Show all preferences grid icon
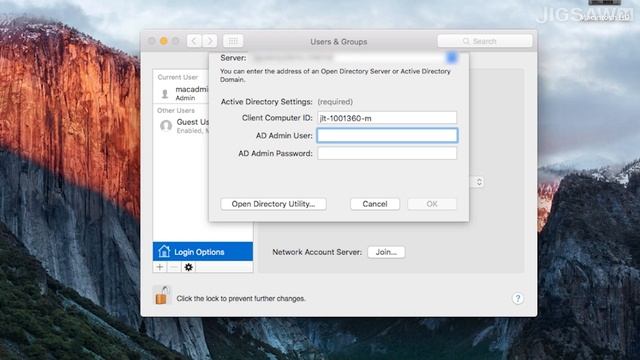 pos(233,41)
